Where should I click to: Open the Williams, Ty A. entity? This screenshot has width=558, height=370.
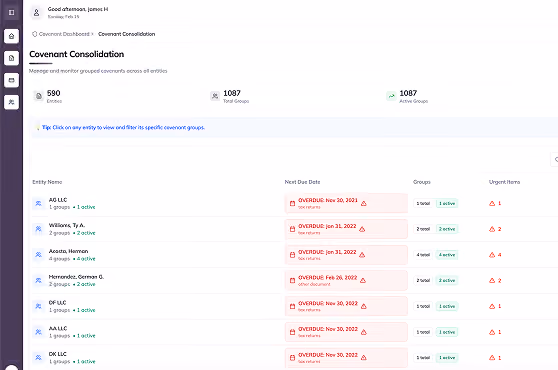(x=67, y=226)
